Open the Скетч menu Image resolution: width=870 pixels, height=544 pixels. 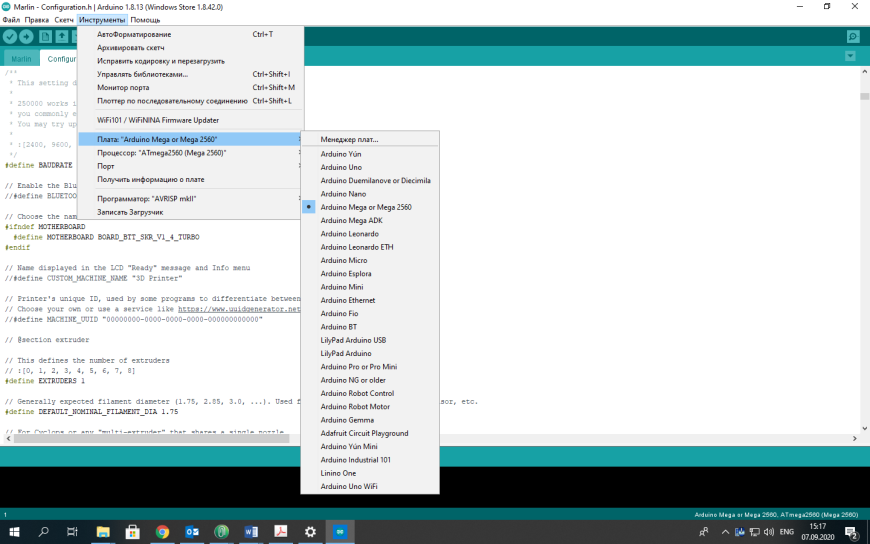coord(64,20)
